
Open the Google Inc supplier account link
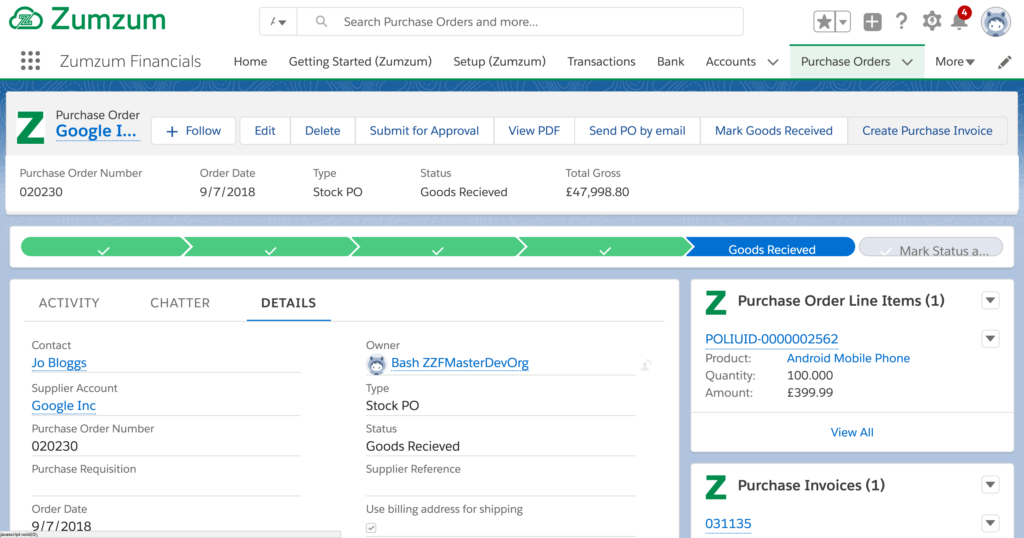point(63,405)
